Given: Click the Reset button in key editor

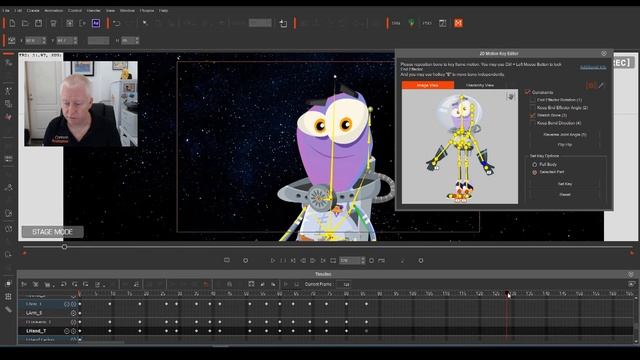Looking at the screenshot, I should [565, 195].
